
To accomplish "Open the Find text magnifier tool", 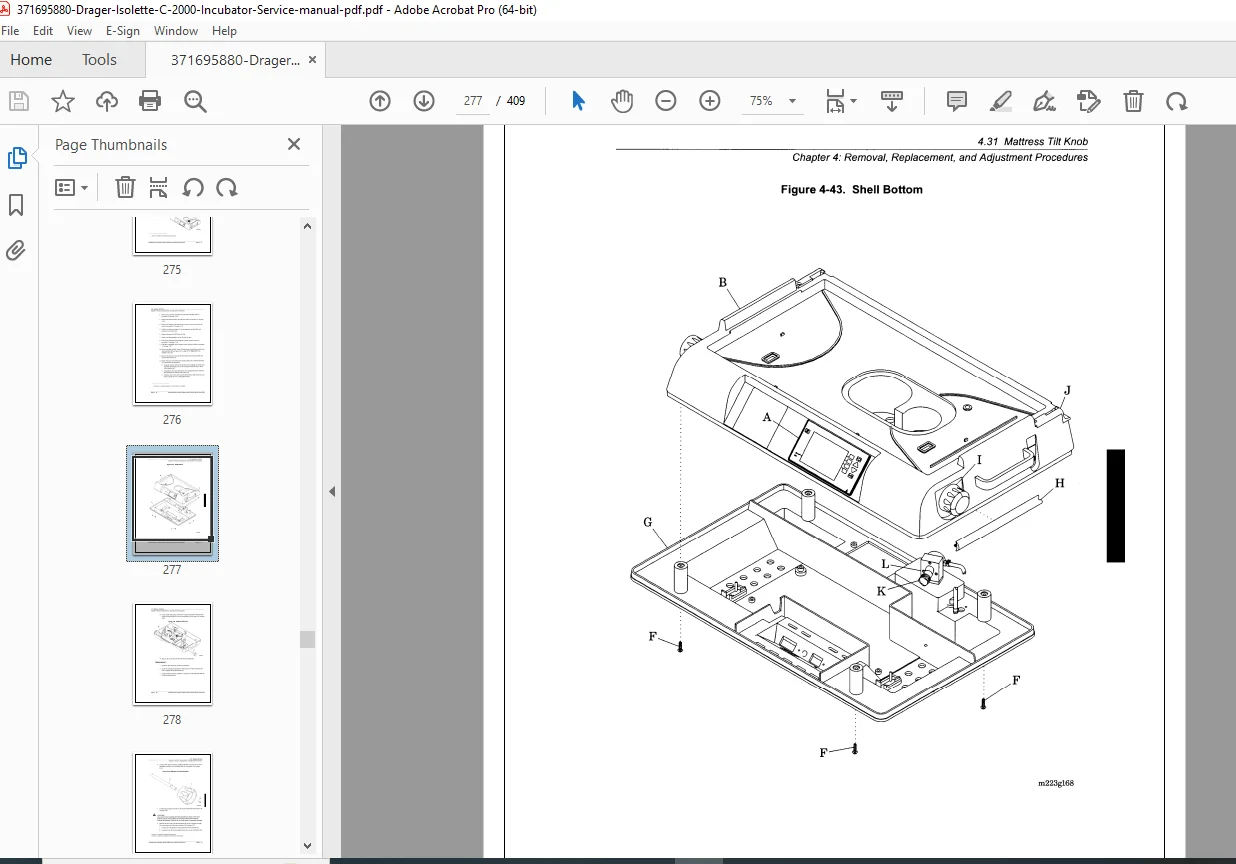I will (195, 101).
